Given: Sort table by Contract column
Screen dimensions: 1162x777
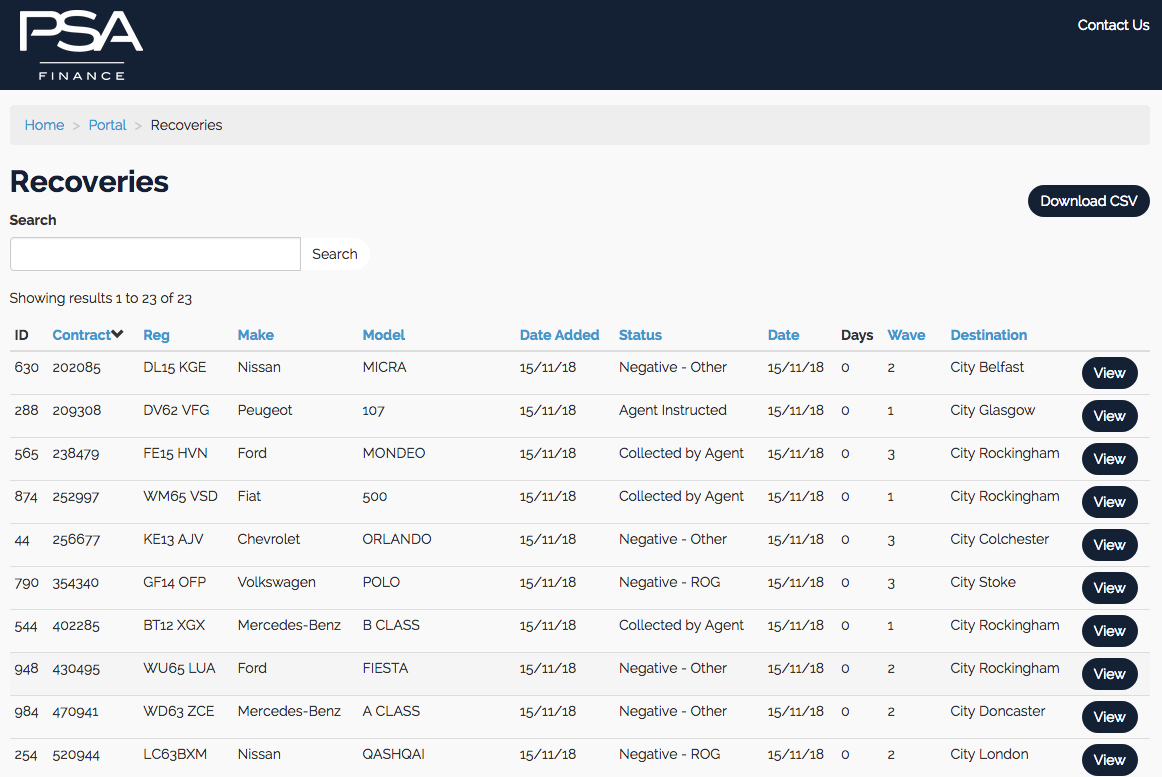Looking at the screenshot, I should pyautogui.click(x=82, y=335).
